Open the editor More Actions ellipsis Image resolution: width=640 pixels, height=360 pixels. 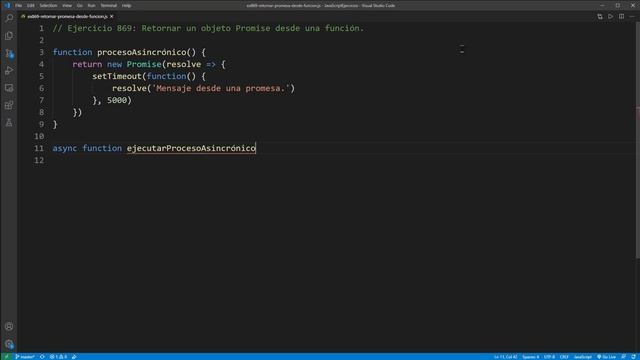click(632, 16)
